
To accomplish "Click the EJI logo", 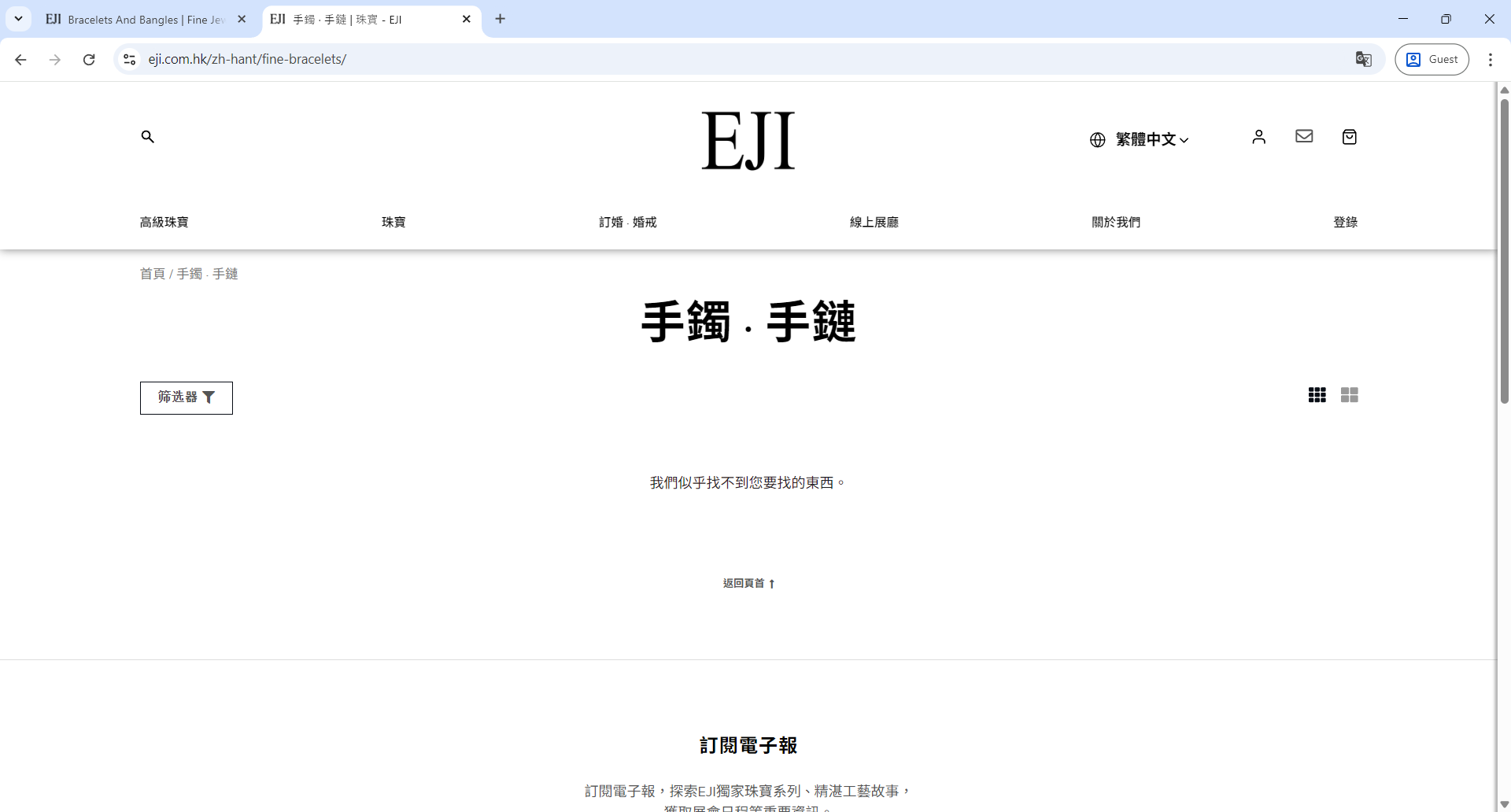I will [x=748, y=141].
